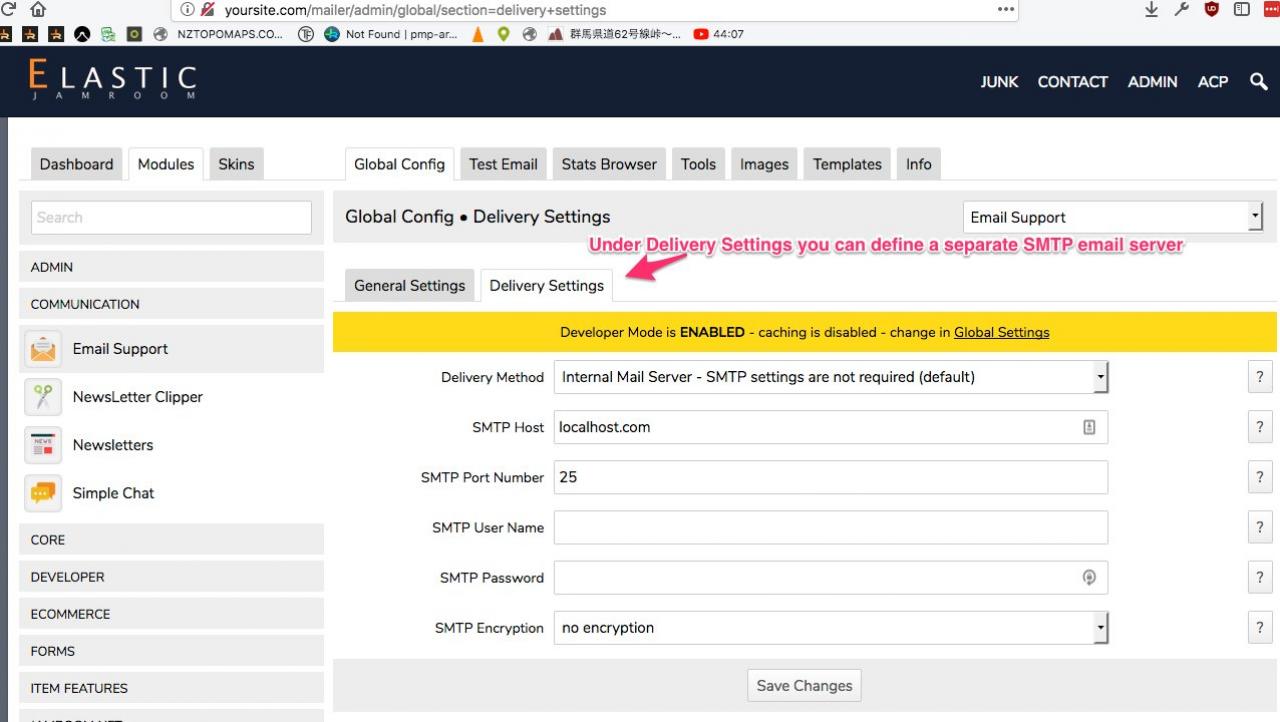Open the Test Email tab
The image size is (1280, 722).
pyautogui.click(x=503, y=165)
